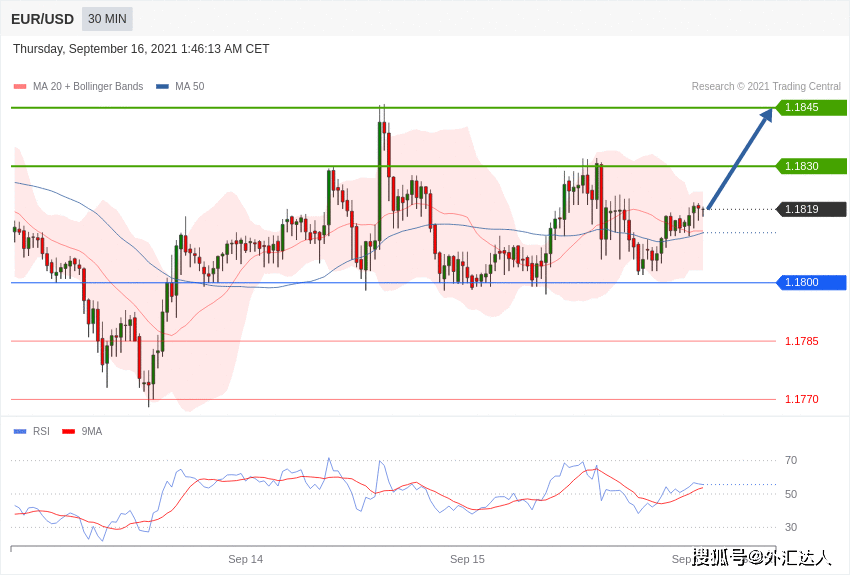The width and height of the screenshot is (850, 576).
Task: Click the red 1.1785 support label
Action: click(x=801, y=341)
